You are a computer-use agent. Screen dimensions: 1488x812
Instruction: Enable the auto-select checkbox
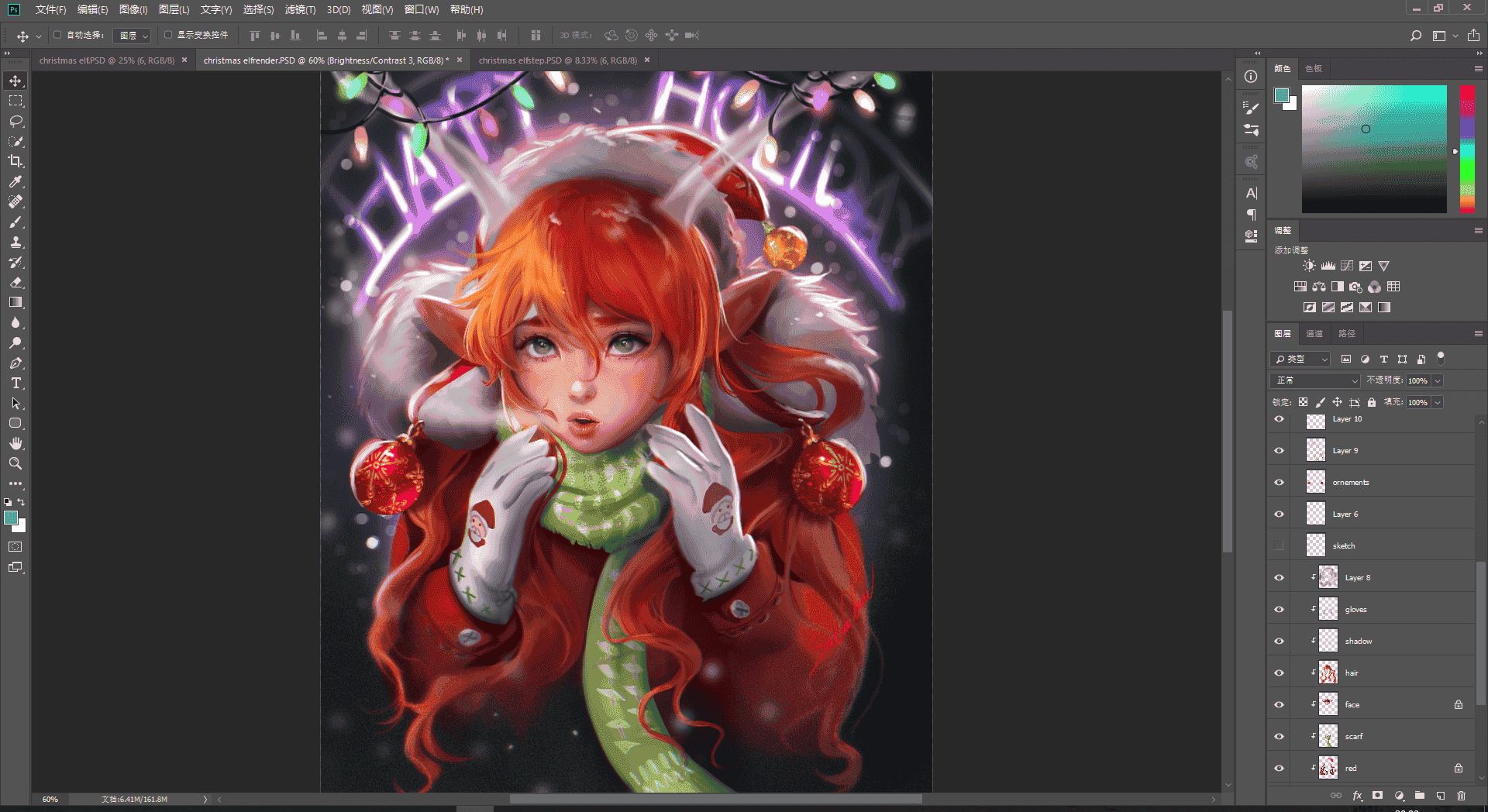click(57, 35)
